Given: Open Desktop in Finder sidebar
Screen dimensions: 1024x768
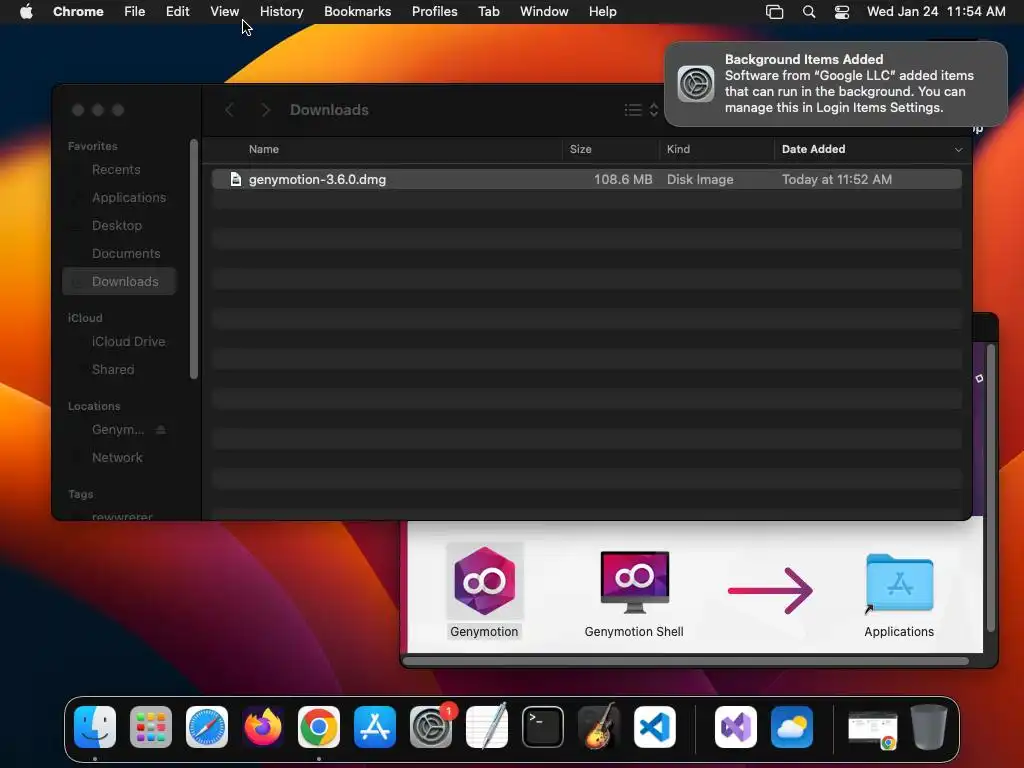Looking at the screenshot, I should tap(117, 225).
